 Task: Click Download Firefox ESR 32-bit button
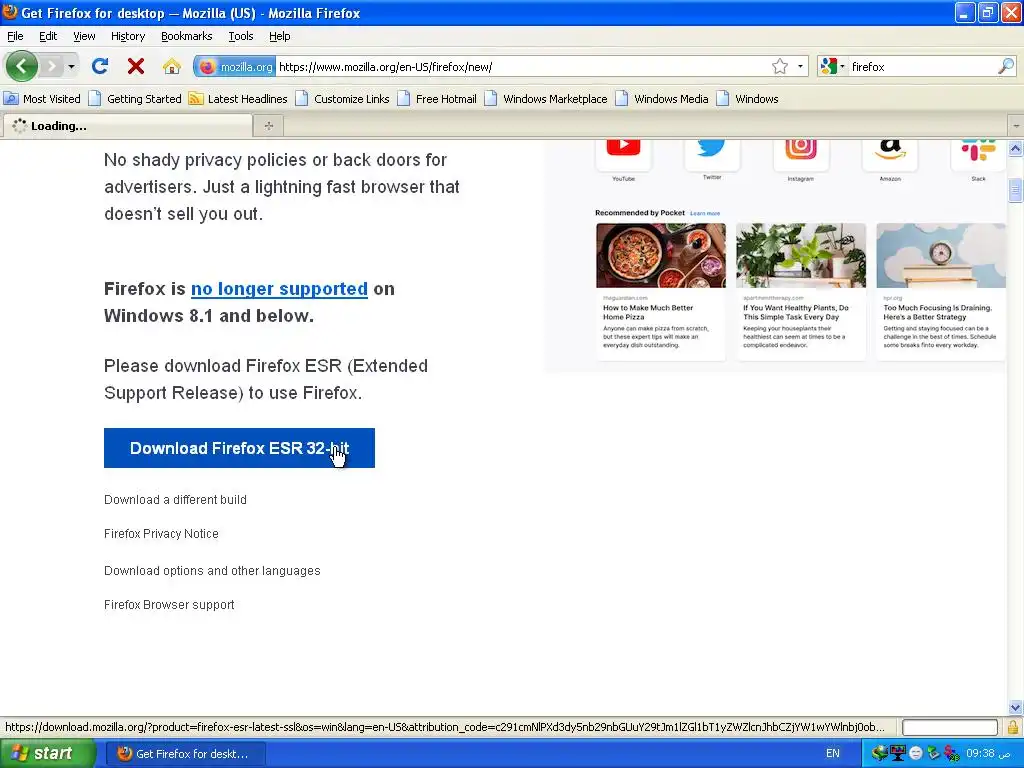click(239, 448)
